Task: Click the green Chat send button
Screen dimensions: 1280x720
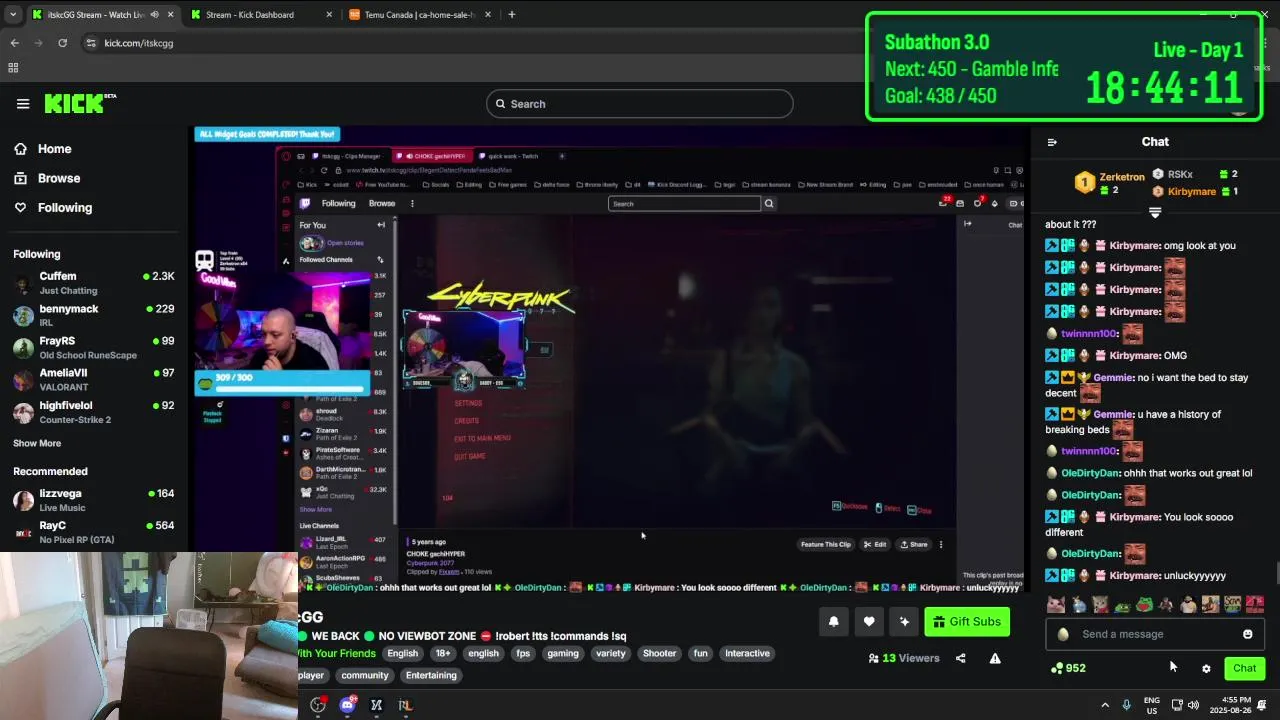Action: tap(1244, 668)
